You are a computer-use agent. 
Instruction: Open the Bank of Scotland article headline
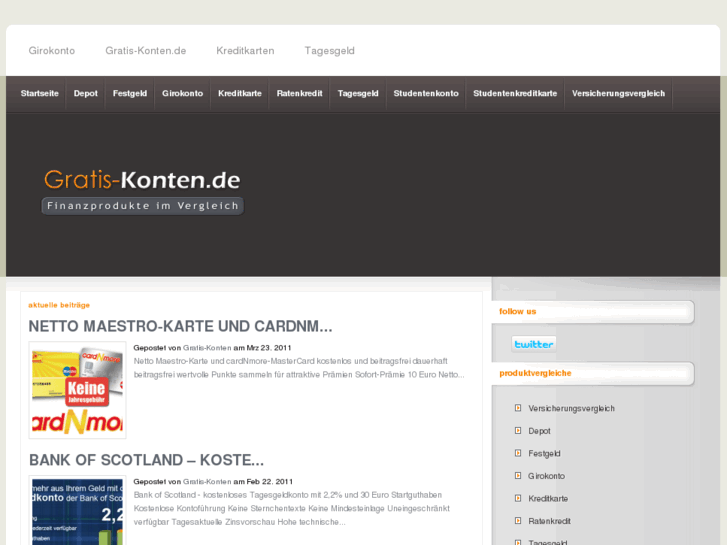click(x=146, y=460)
